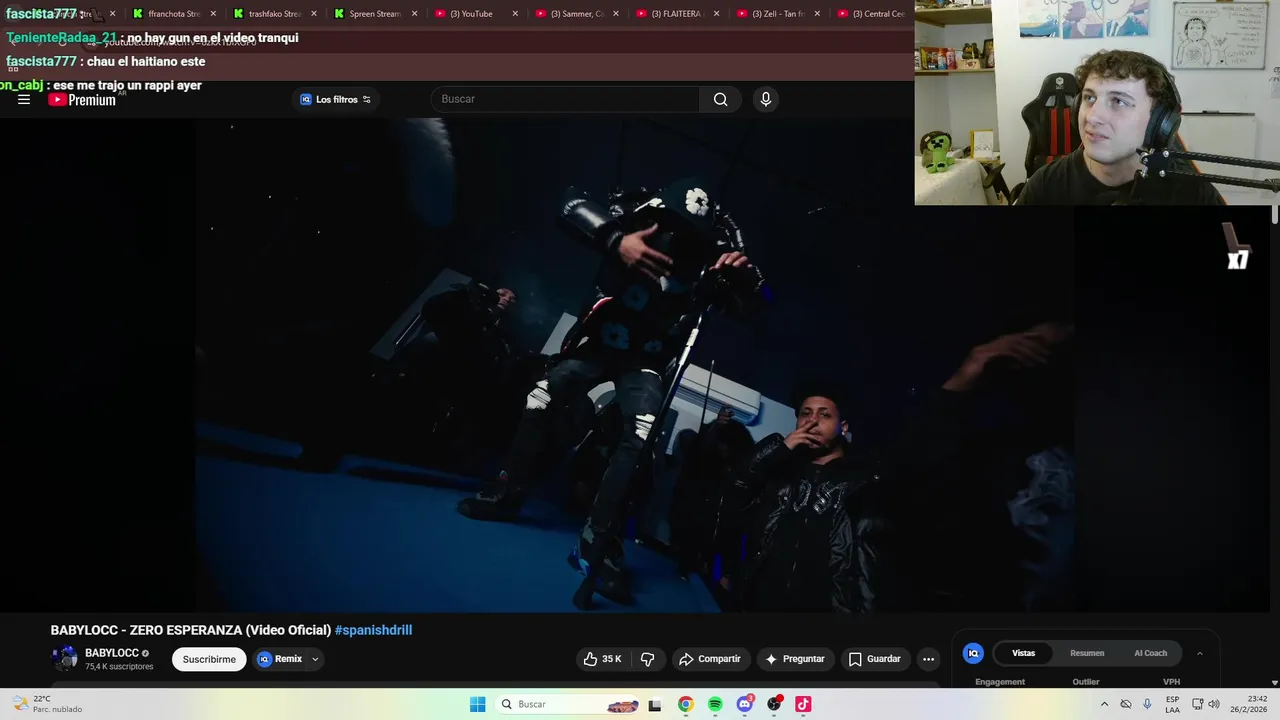Click the cloud sync-off tray icon

[x=1126, y=704]
